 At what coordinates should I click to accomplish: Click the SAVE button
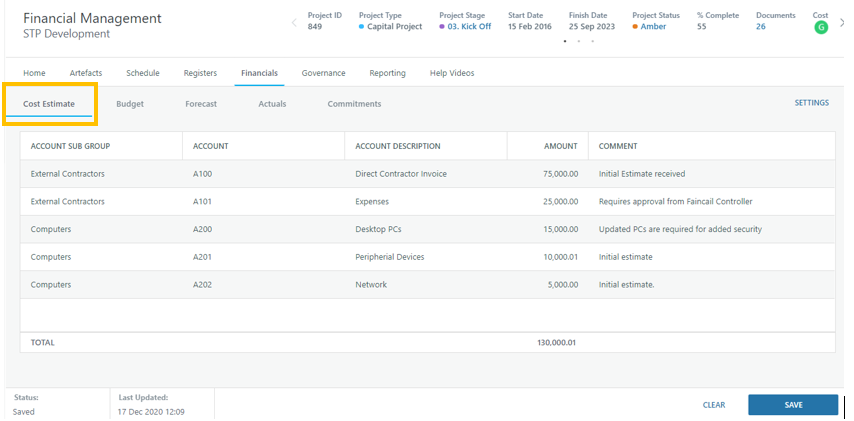[x=793, y=405]
